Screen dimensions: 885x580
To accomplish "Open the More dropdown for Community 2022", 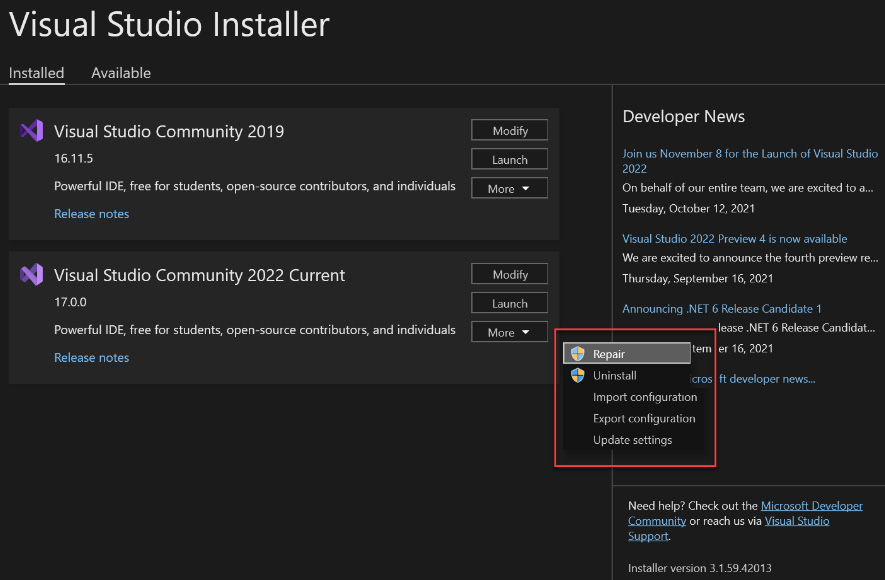I will pos(510,332).
